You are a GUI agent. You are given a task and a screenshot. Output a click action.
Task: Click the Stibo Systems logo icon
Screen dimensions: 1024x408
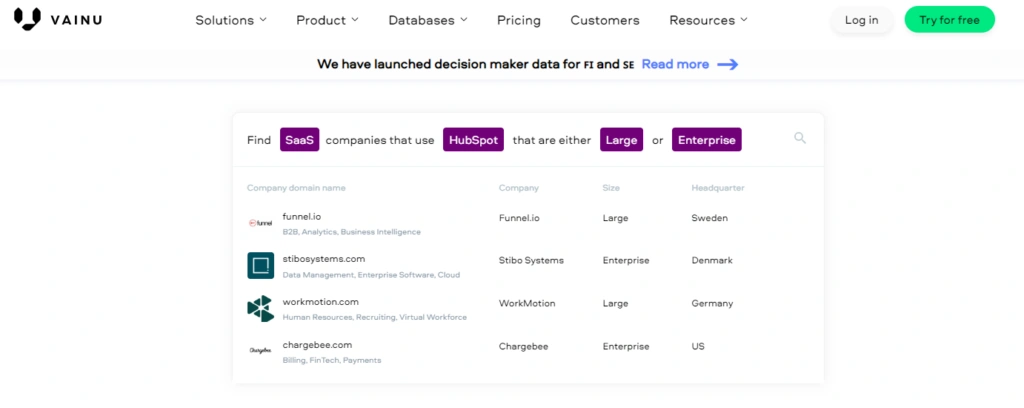261,266
